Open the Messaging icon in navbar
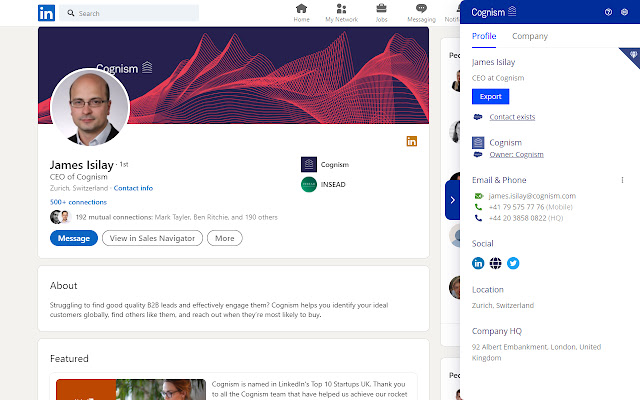This screenshot has height=400, width=640. tap(421, 10)
